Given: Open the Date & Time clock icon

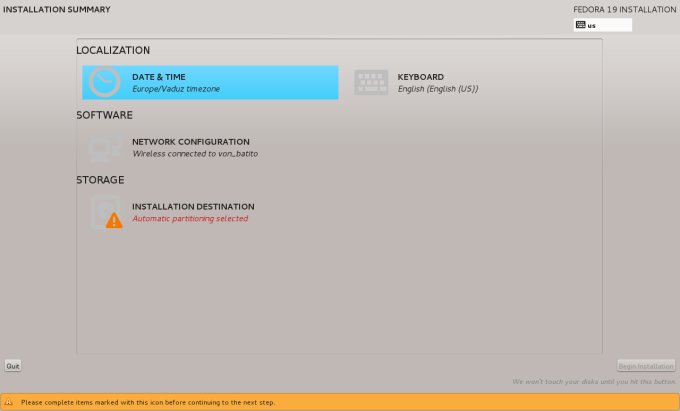Looking at the screenshot, I should point(105,82).
